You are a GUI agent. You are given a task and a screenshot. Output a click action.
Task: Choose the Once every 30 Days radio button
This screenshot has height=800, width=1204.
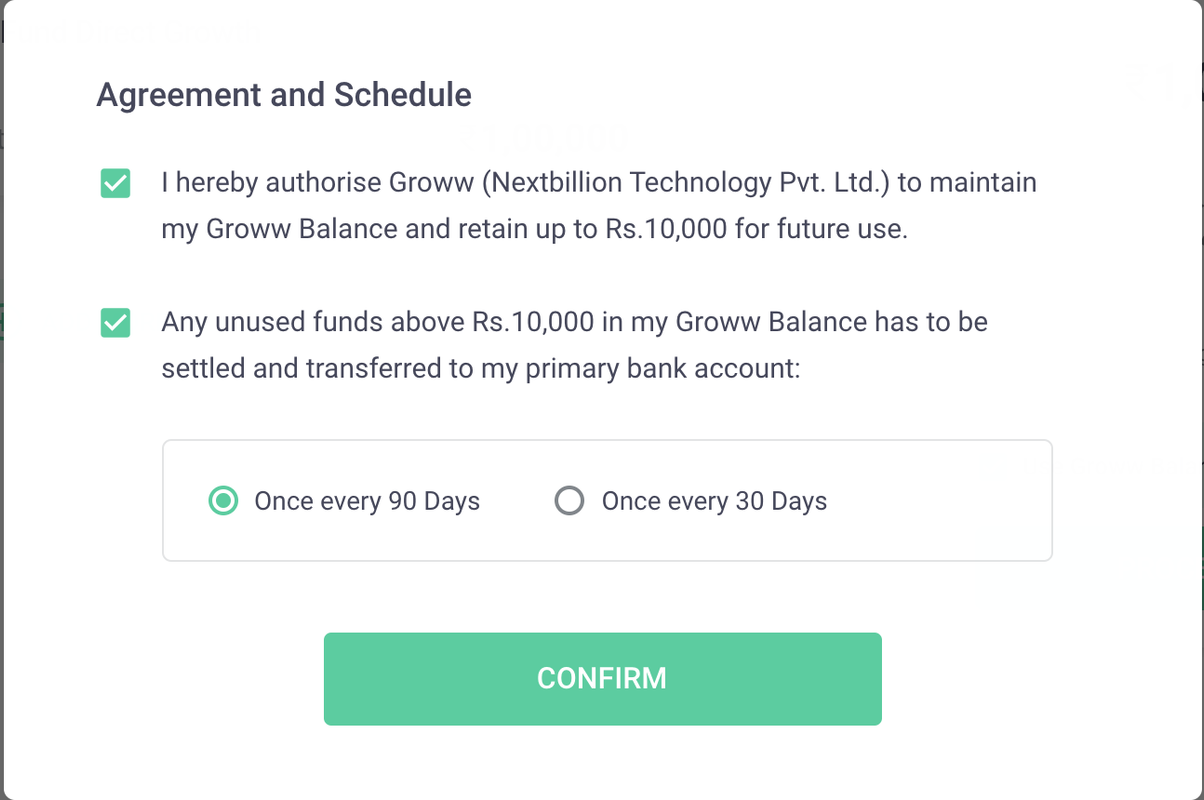coord(569,501)
